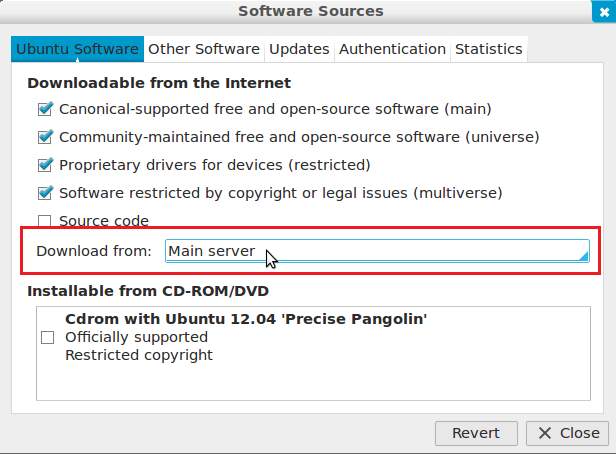The width and height of the screenshot is (616, 454).
Task: Click the Software Sources title bar
Action: pos(310,11)
